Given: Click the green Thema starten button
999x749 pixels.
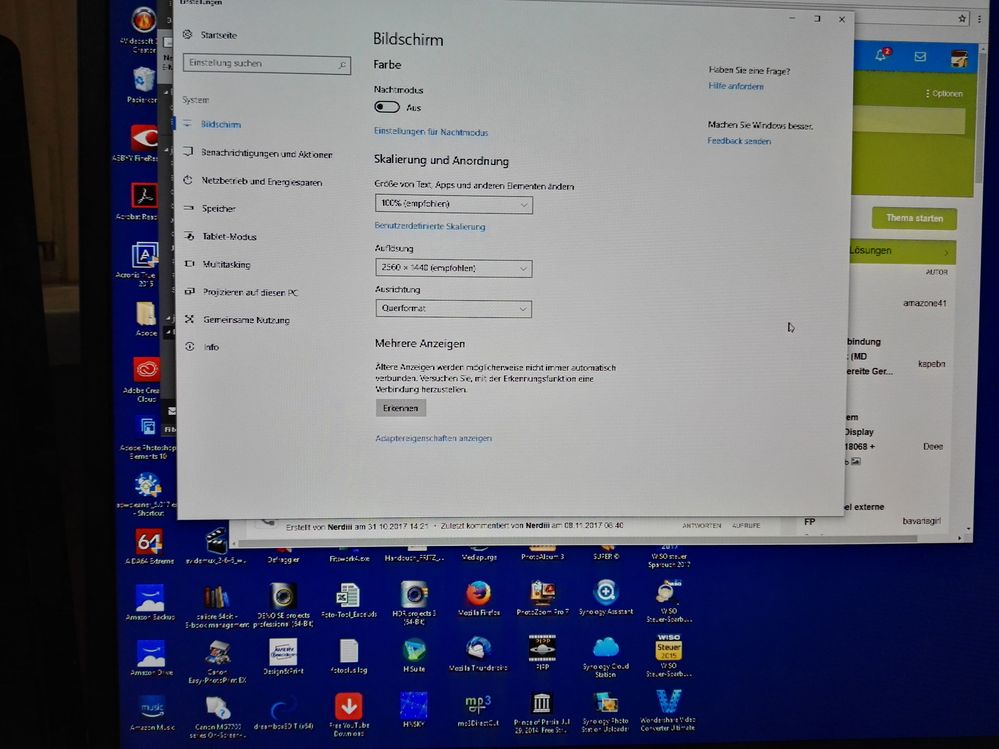Looking at the screenshot, I should click(x=914, y=218).
